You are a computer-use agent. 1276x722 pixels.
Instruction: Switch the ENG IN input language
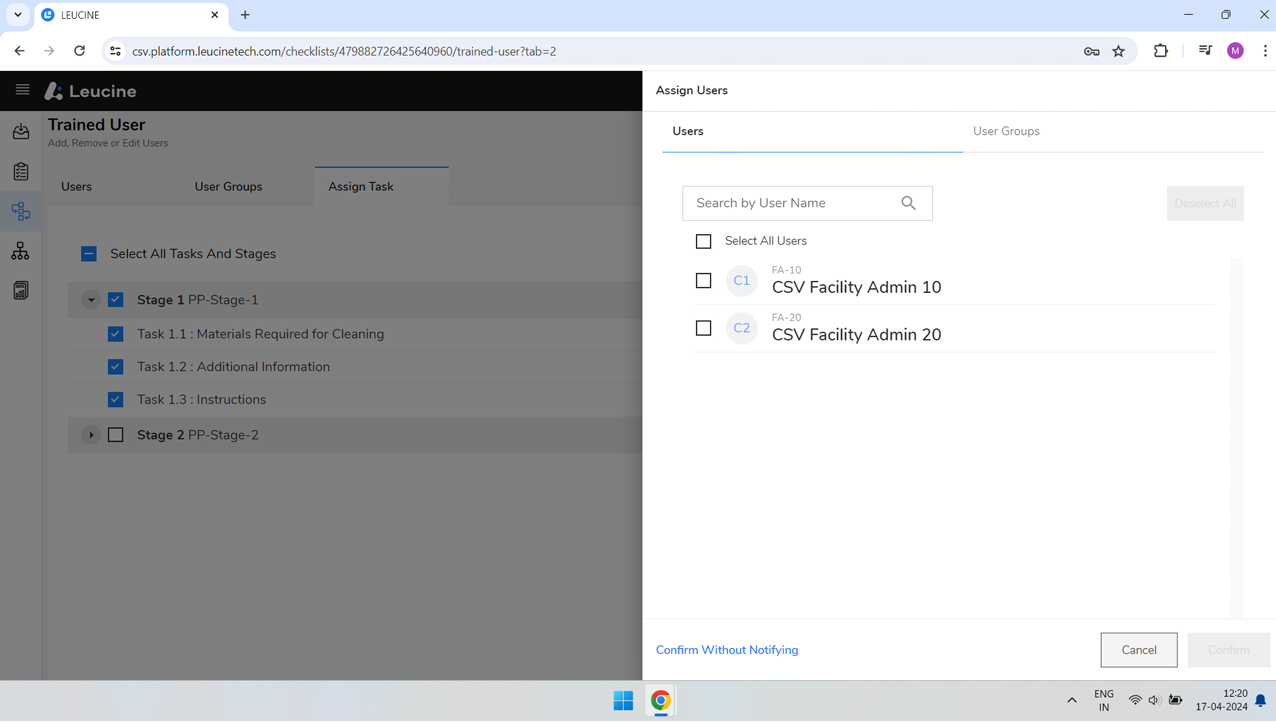coord(1104,700)
